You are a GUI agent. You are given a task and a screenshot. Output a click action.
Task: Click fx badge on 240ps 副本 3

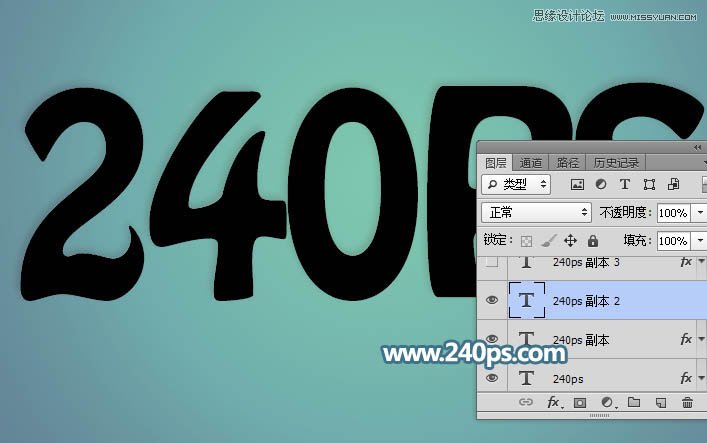(x=686, y=262)
